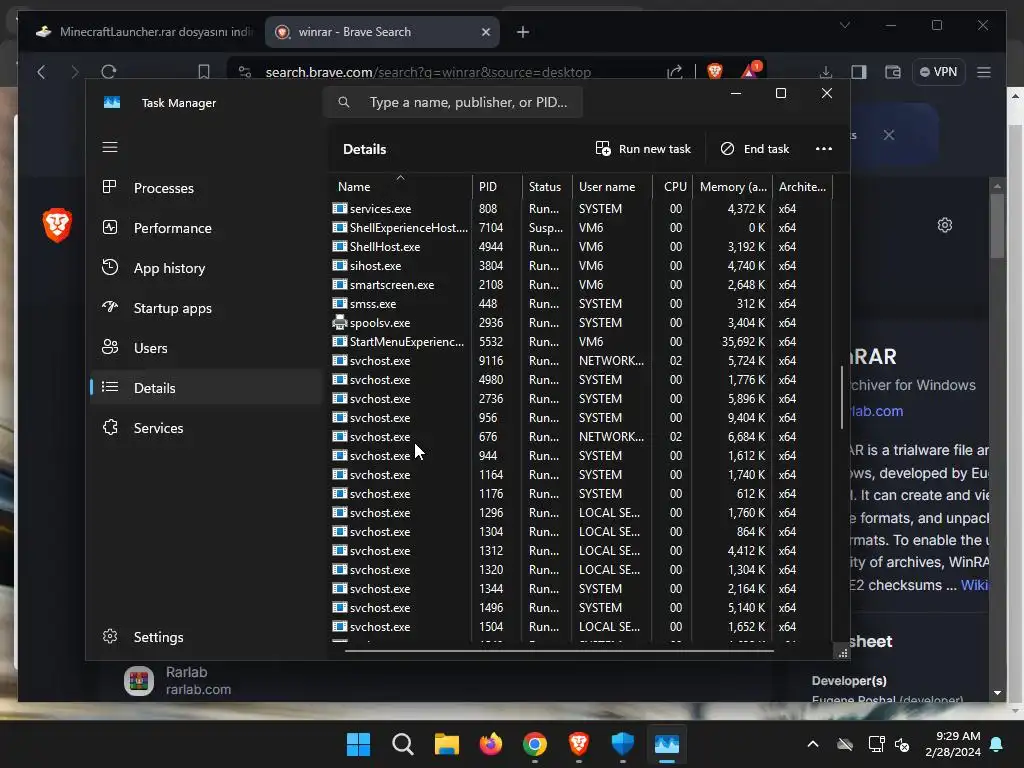Viewport: 1024px width, 768px height.
Task: Sort by Memory column header
Action: click(732, 187)
